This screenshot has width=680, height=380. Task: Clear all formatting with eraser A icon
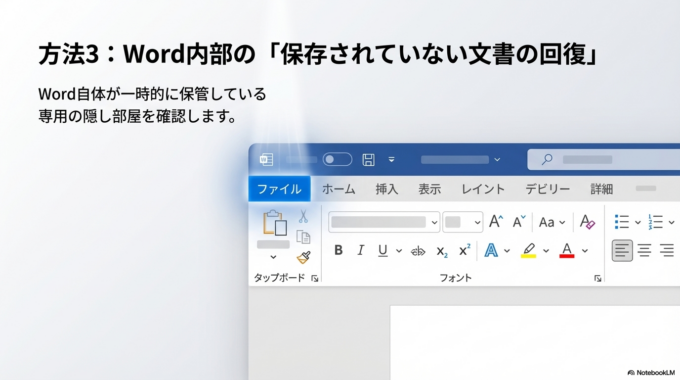click(x=587, y=222)
